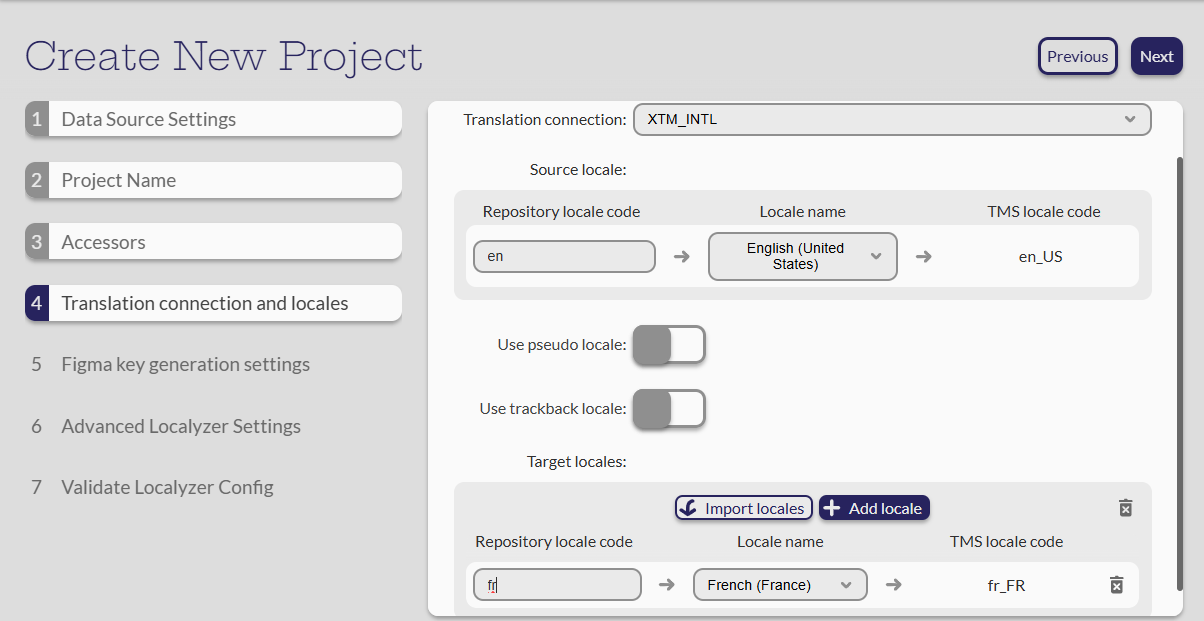This screenshot has height=621, width=1204.
Task: Open the Translation connection XTM_INTL dropdown
Action: (892, 120)
